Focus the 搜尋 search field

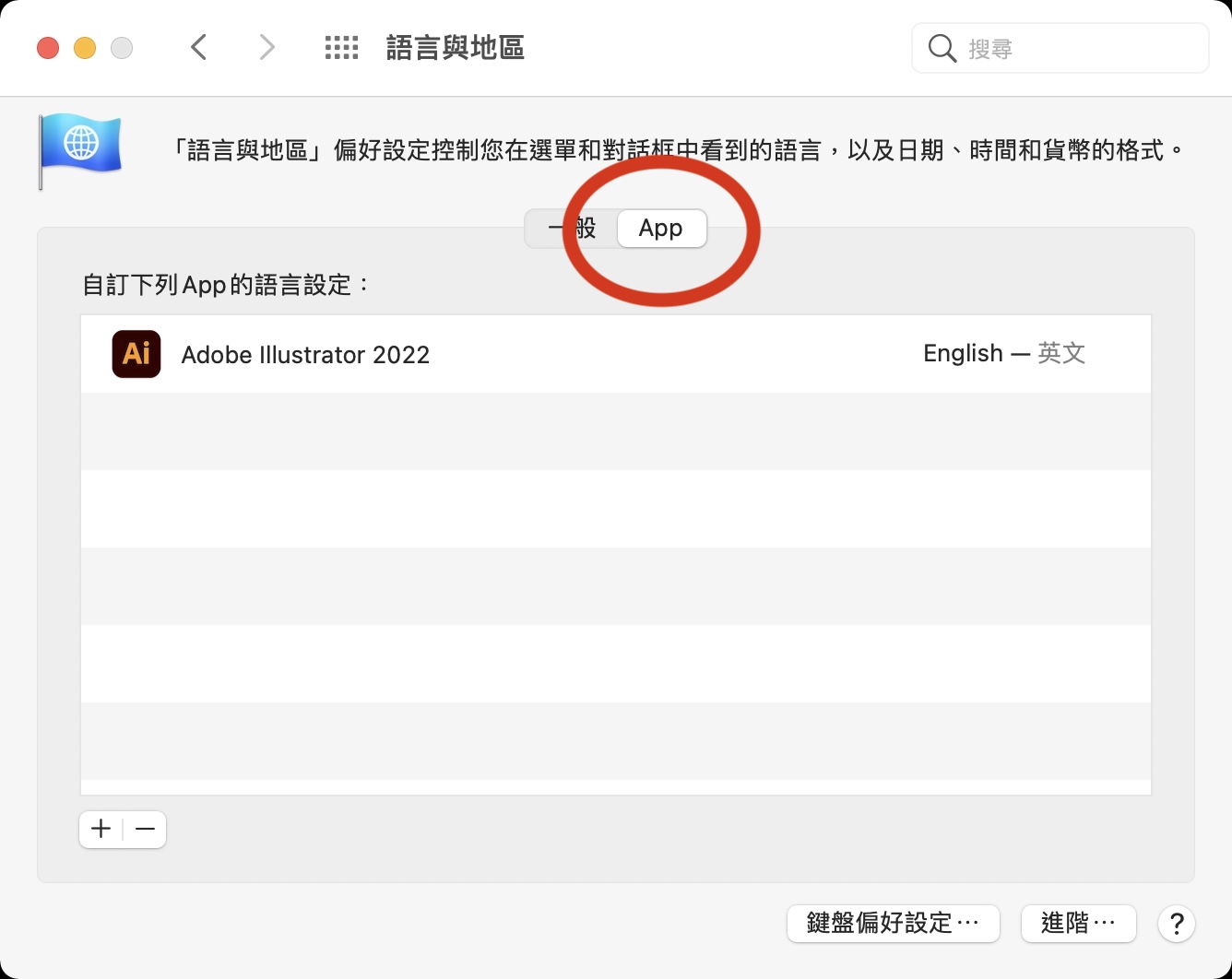click(x=1060, y=48)
